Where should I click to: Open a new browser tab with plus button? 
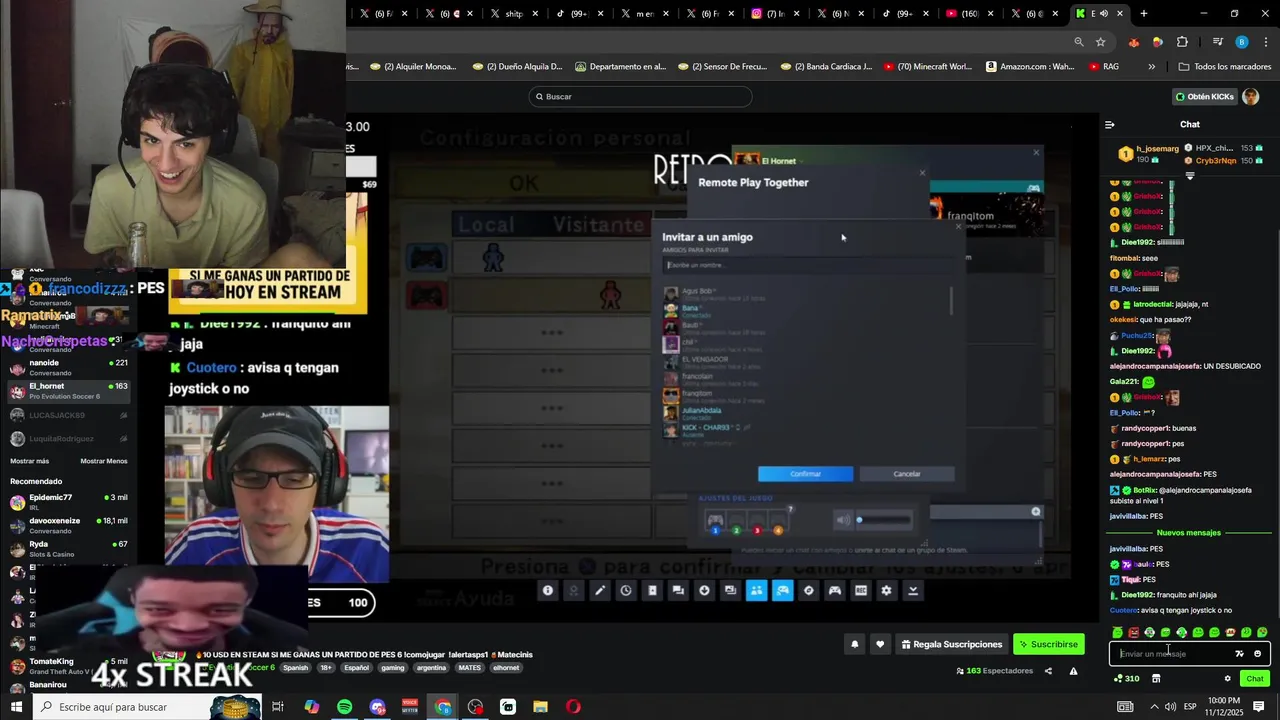click(1144, 14)
